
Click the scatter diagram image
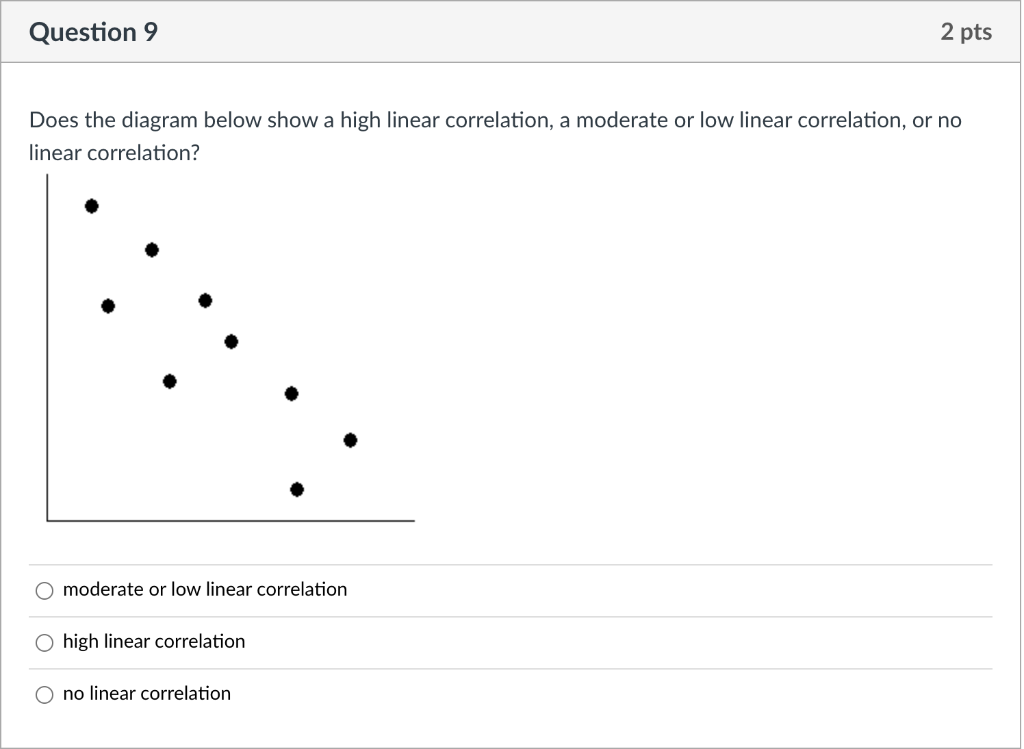tap(230, 350)
